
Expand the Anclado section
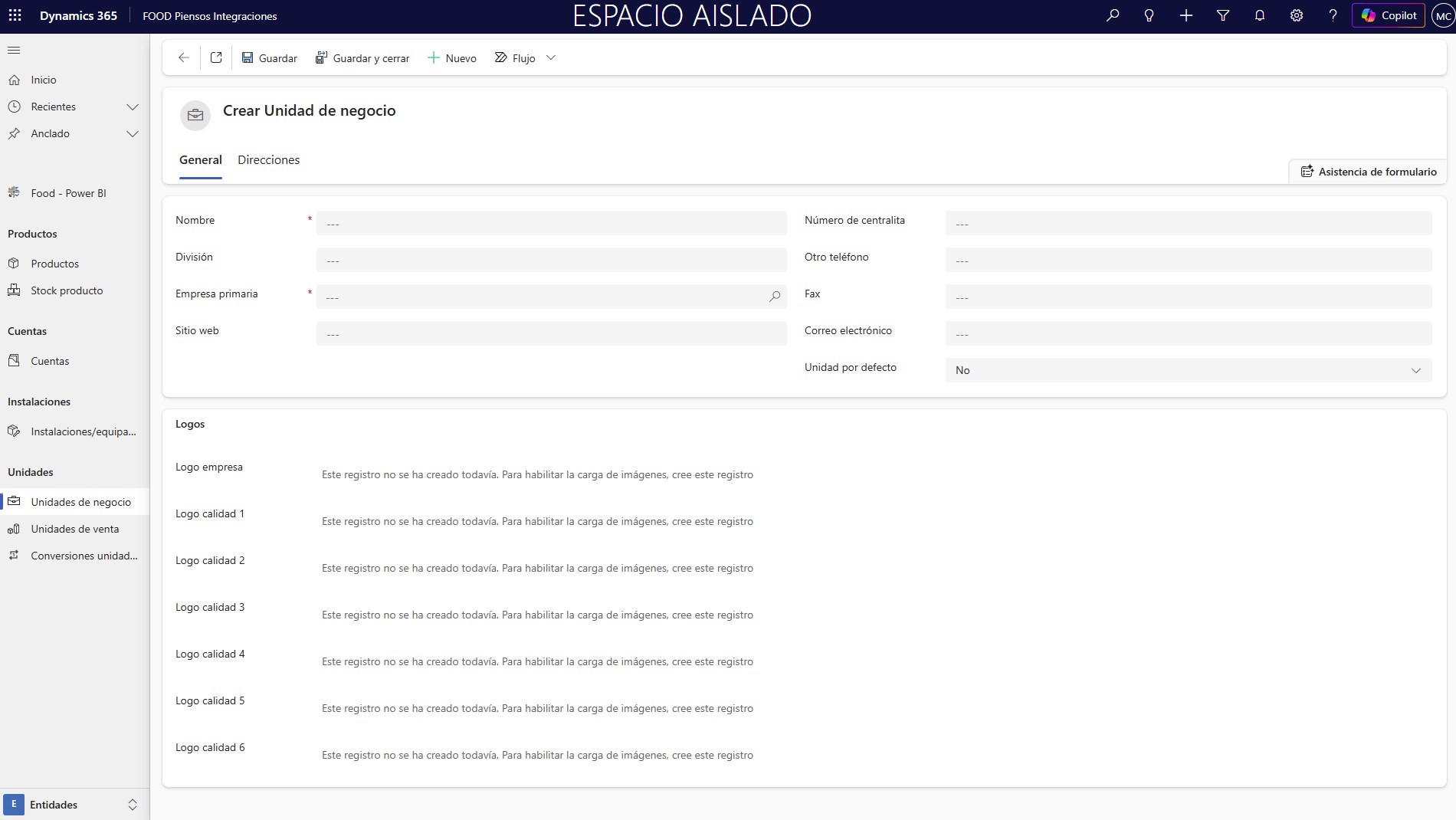click(x=133, y=133)
